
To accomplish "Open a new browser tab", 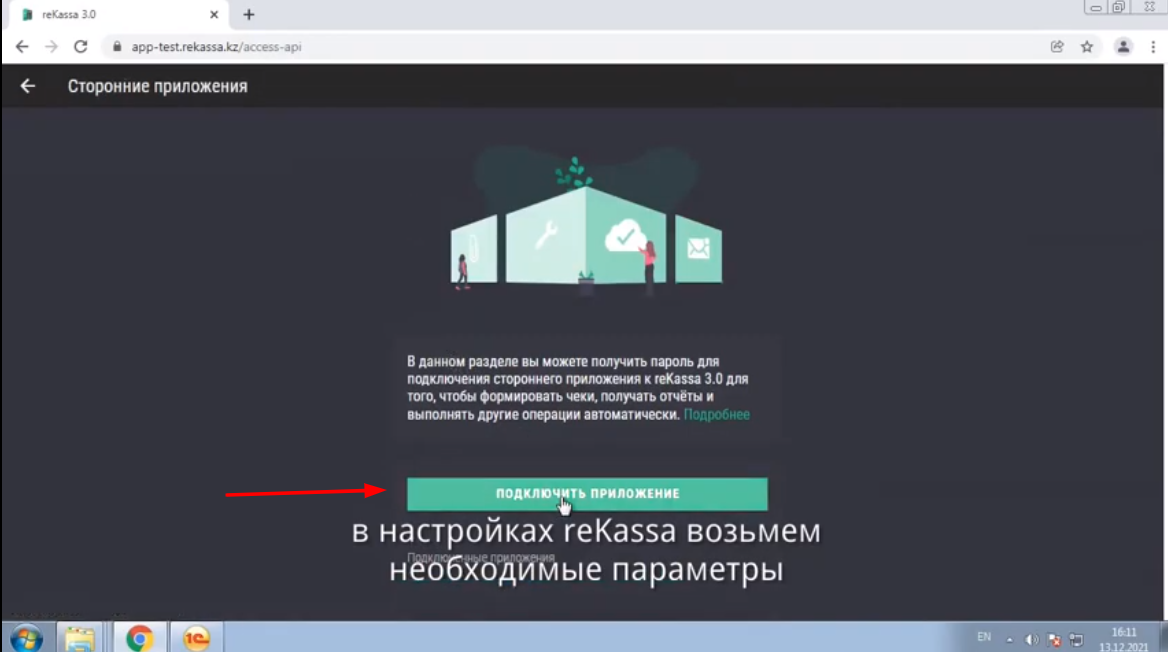I will click(x=249, y=15).
